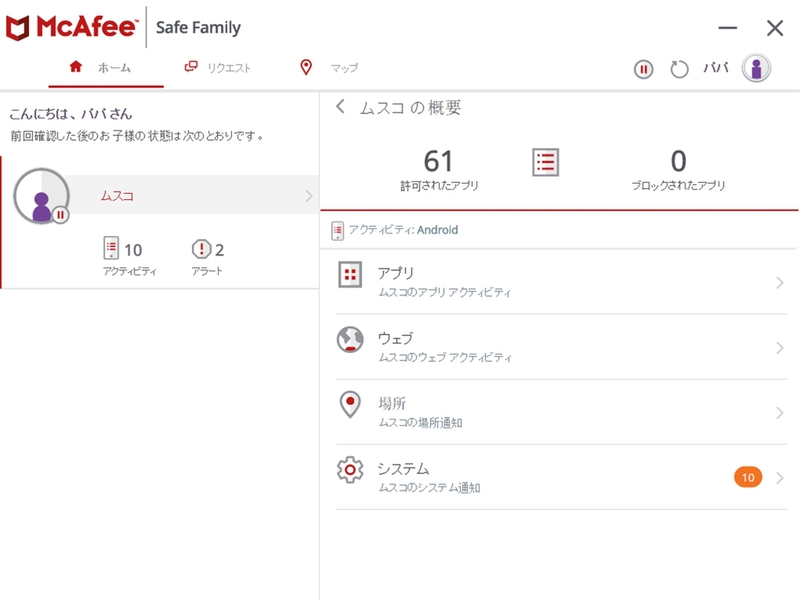Switch to the マップ tab
The width and height of the screenshot is (800, 600).
pyautogui.click(x=329, y=68)
